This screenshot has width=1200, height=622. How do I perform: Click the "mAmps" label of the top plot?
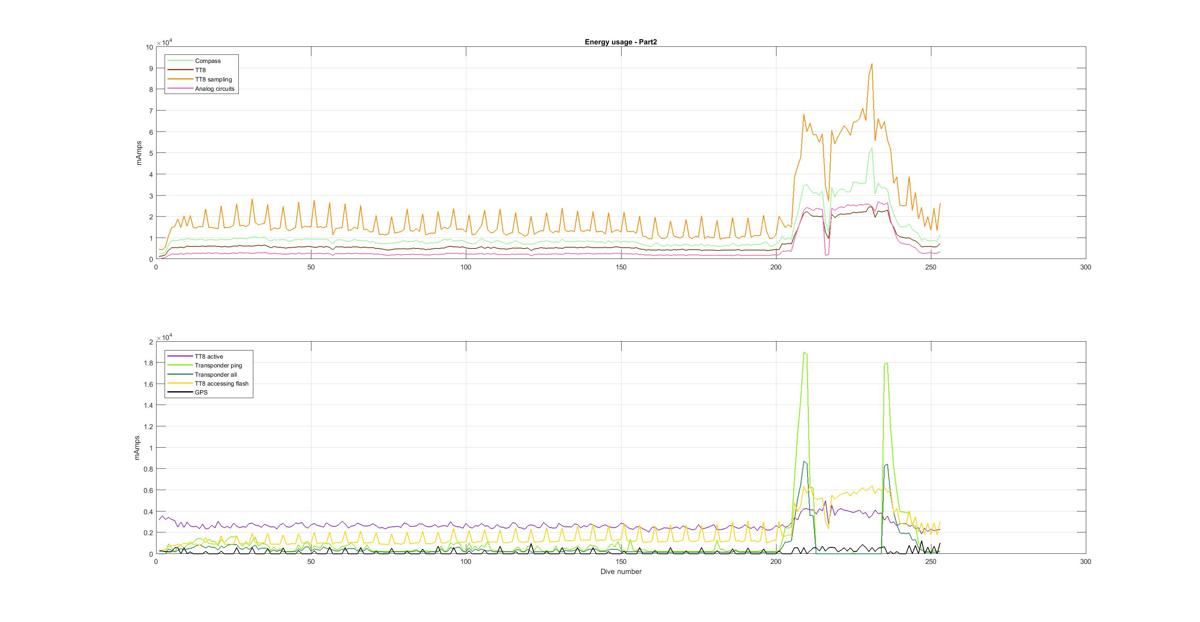(141, 153)
